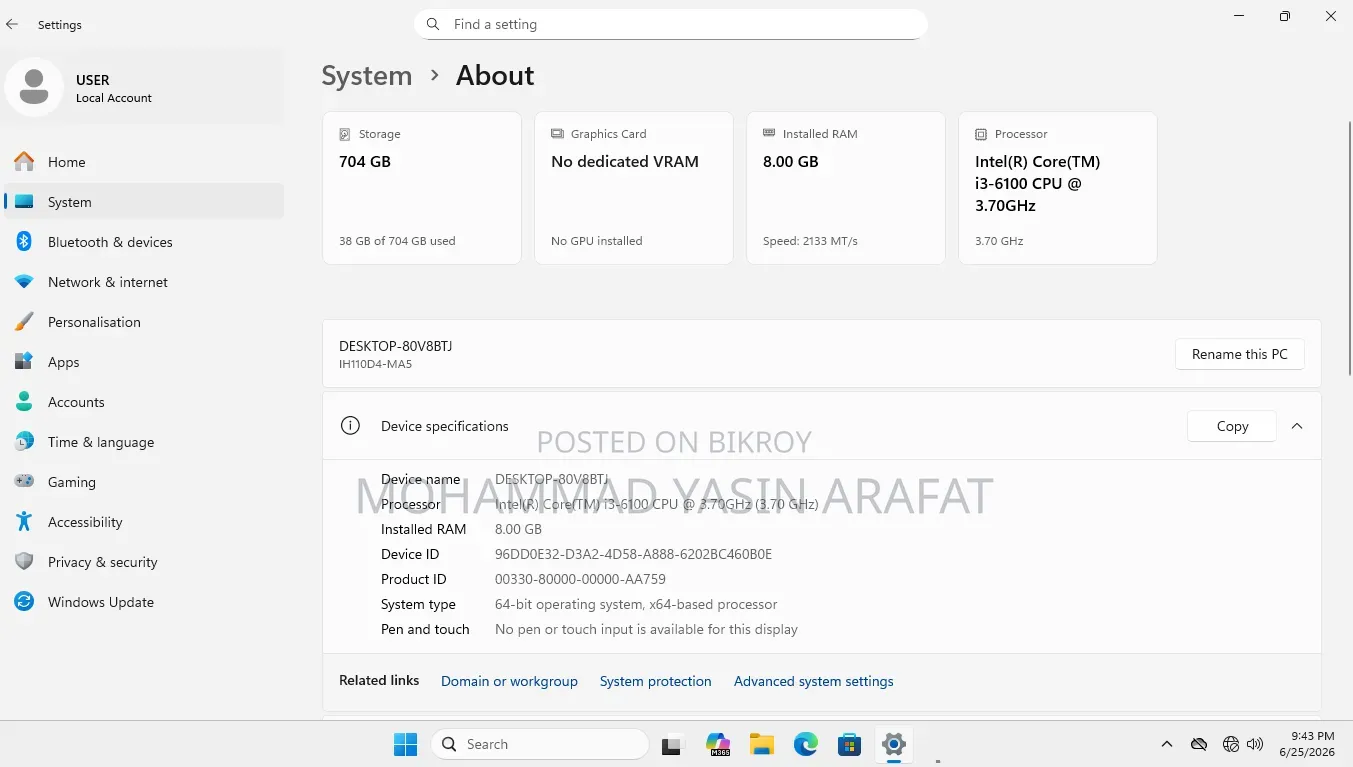This screenshot has height=767, width=1353.
Task: Open the Apps settings page
Action: [144, 362]
